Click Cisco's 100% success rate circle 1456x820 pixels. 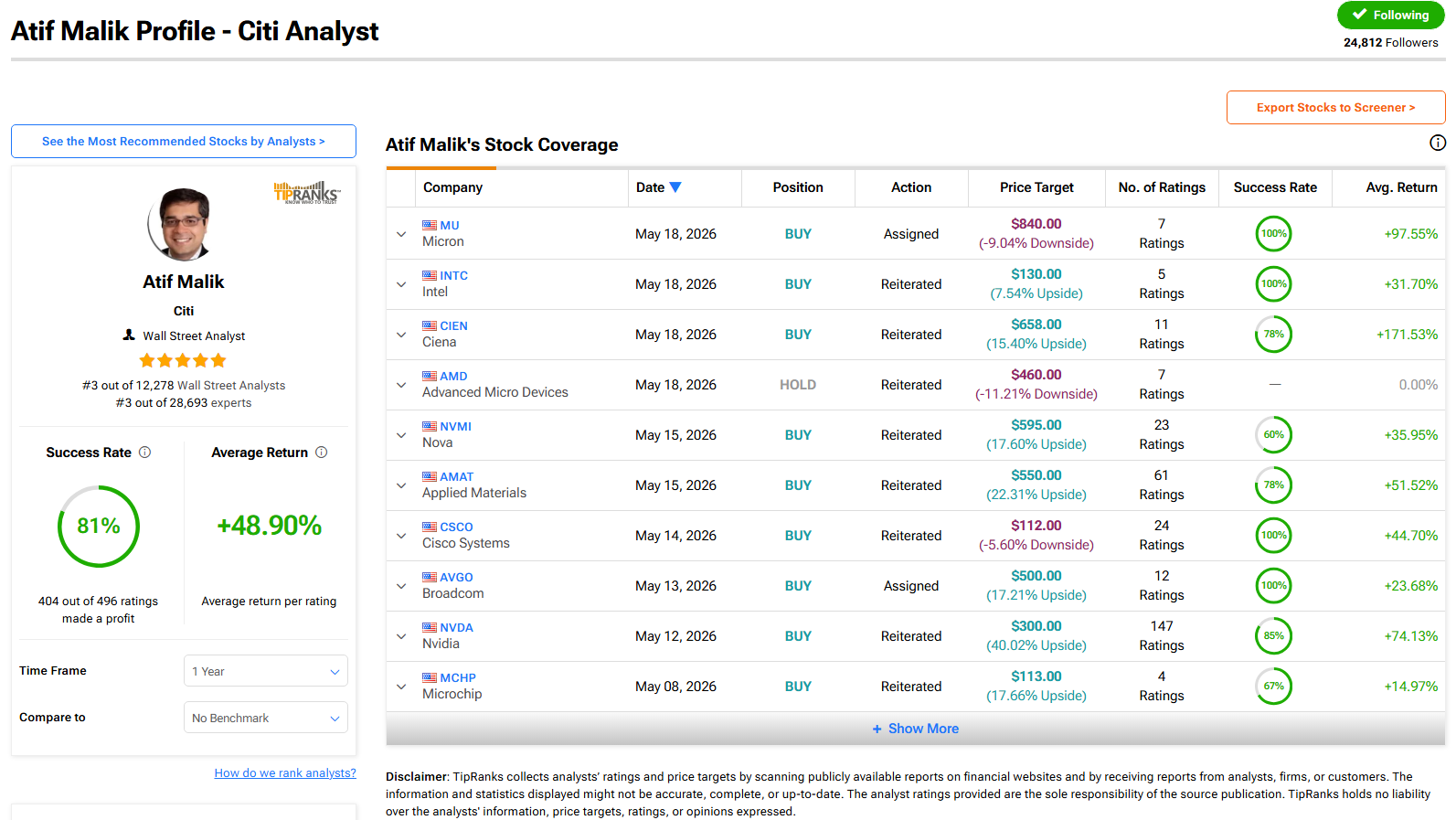point(1273,536)
